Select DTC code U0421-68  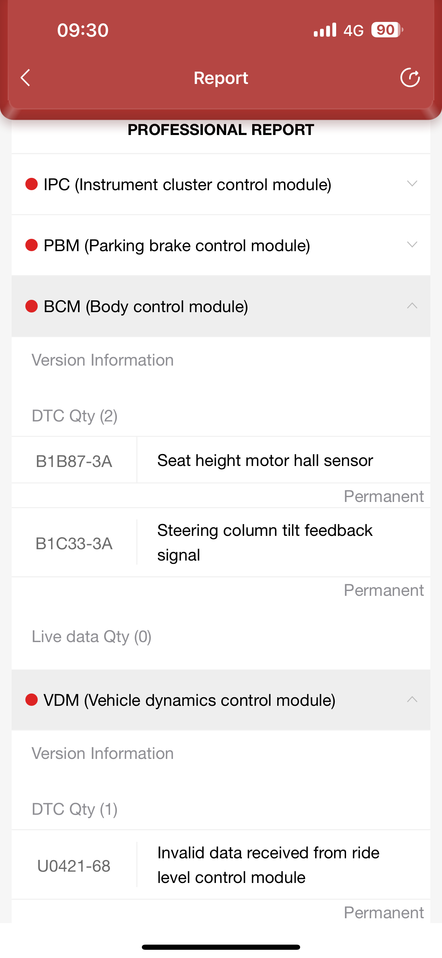(74, 866)
